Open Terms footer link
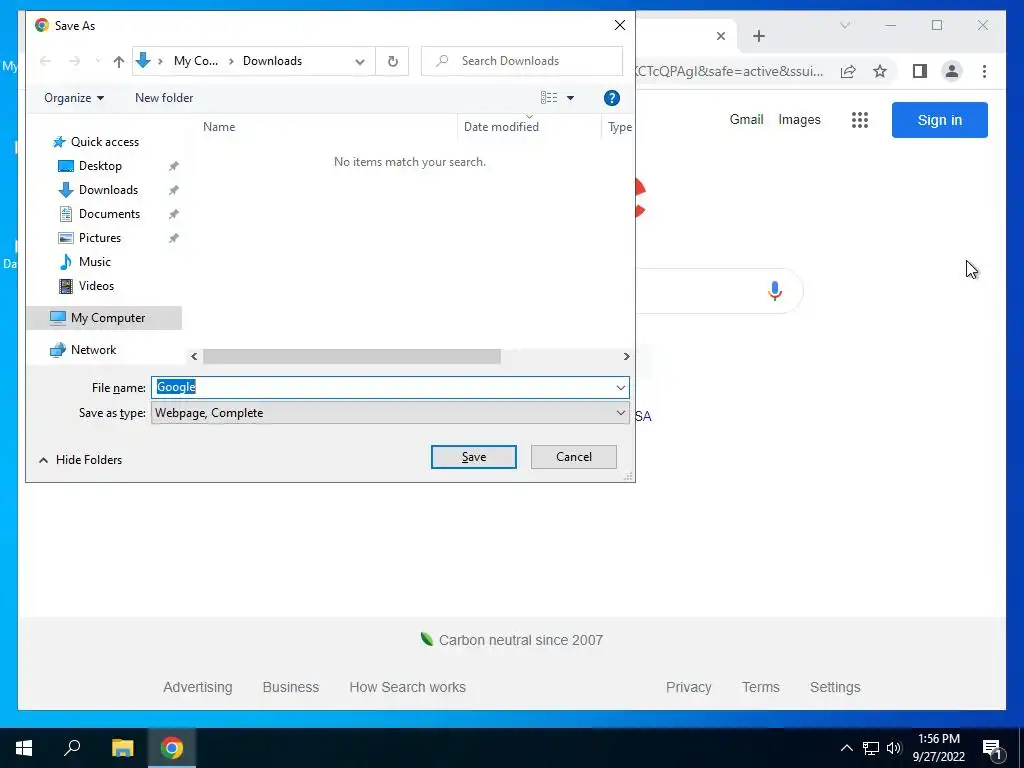 click(760, 687)
